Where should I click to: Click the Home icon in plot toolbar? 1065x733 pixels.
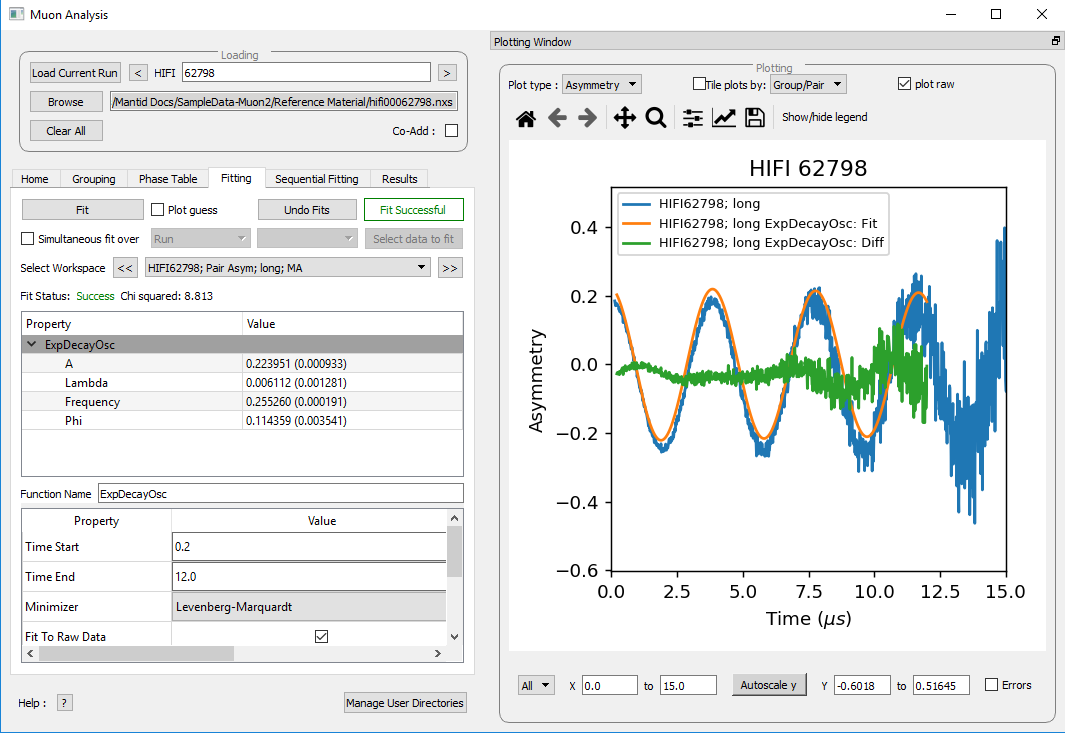tap(526, 118)
